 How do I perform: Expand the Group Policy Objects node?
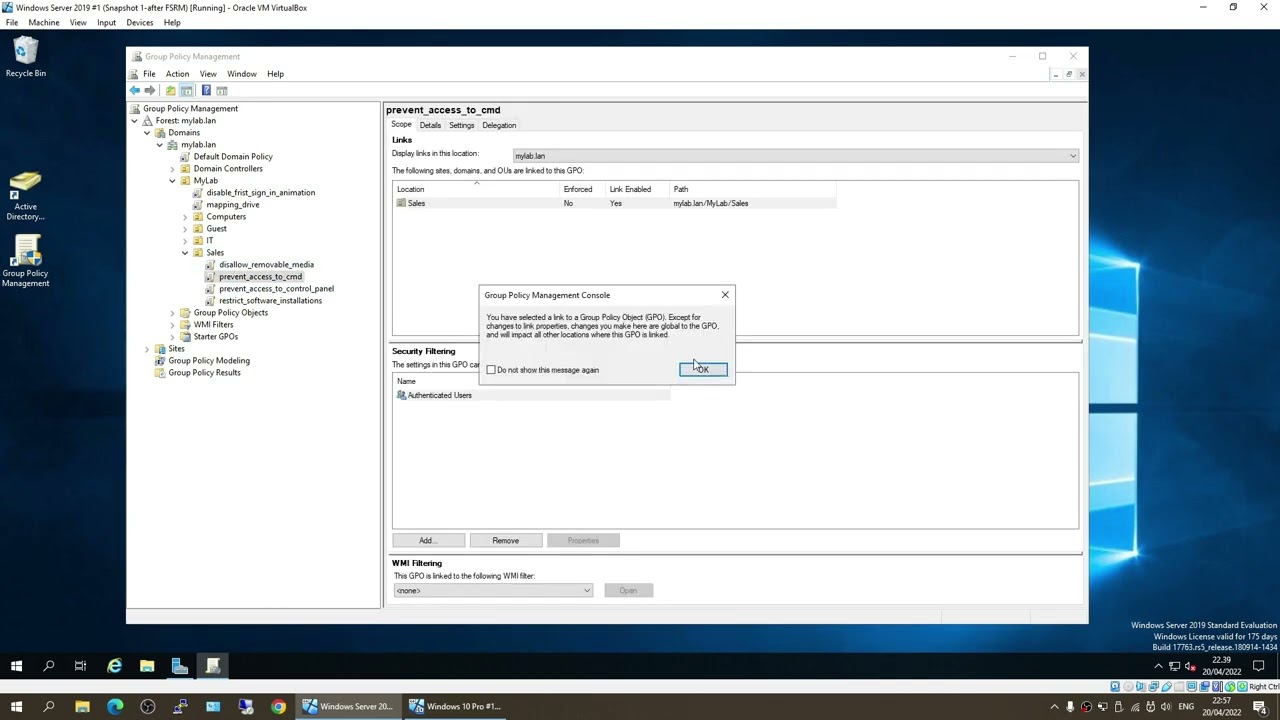[x=172, y=313]
